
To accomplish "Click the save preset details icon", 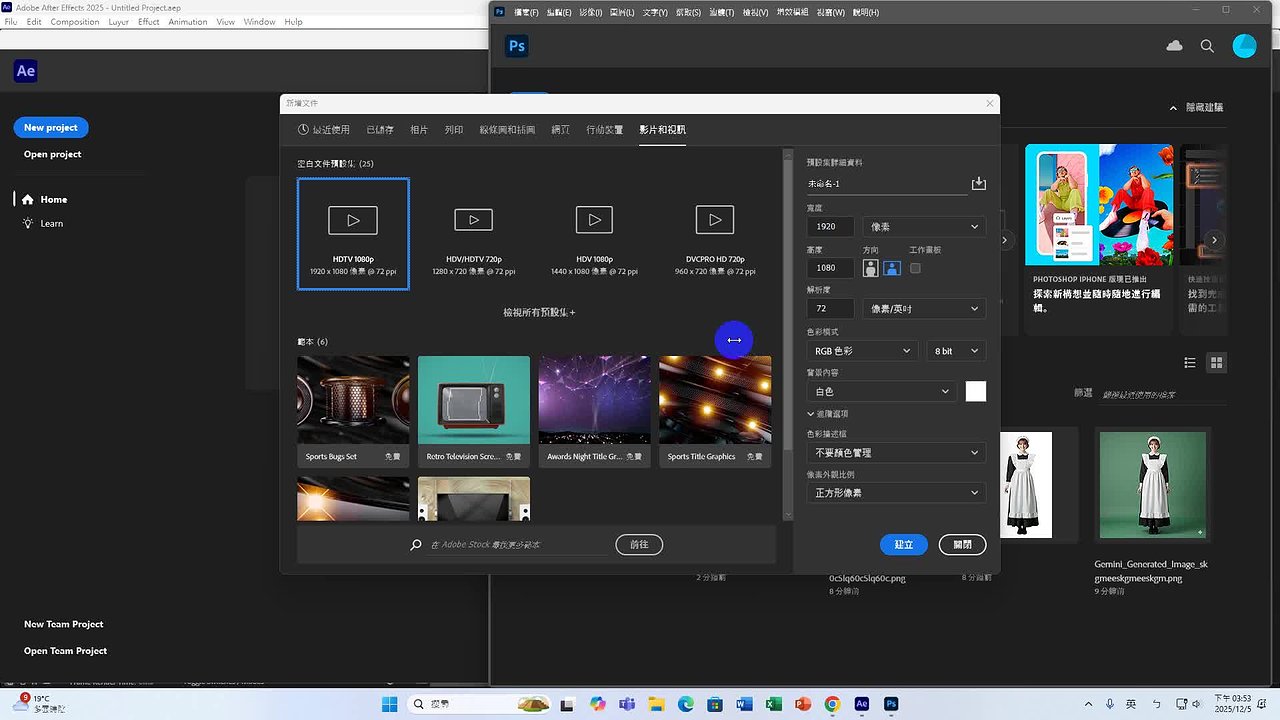I will pyautogui.click(x=979, y=183).
